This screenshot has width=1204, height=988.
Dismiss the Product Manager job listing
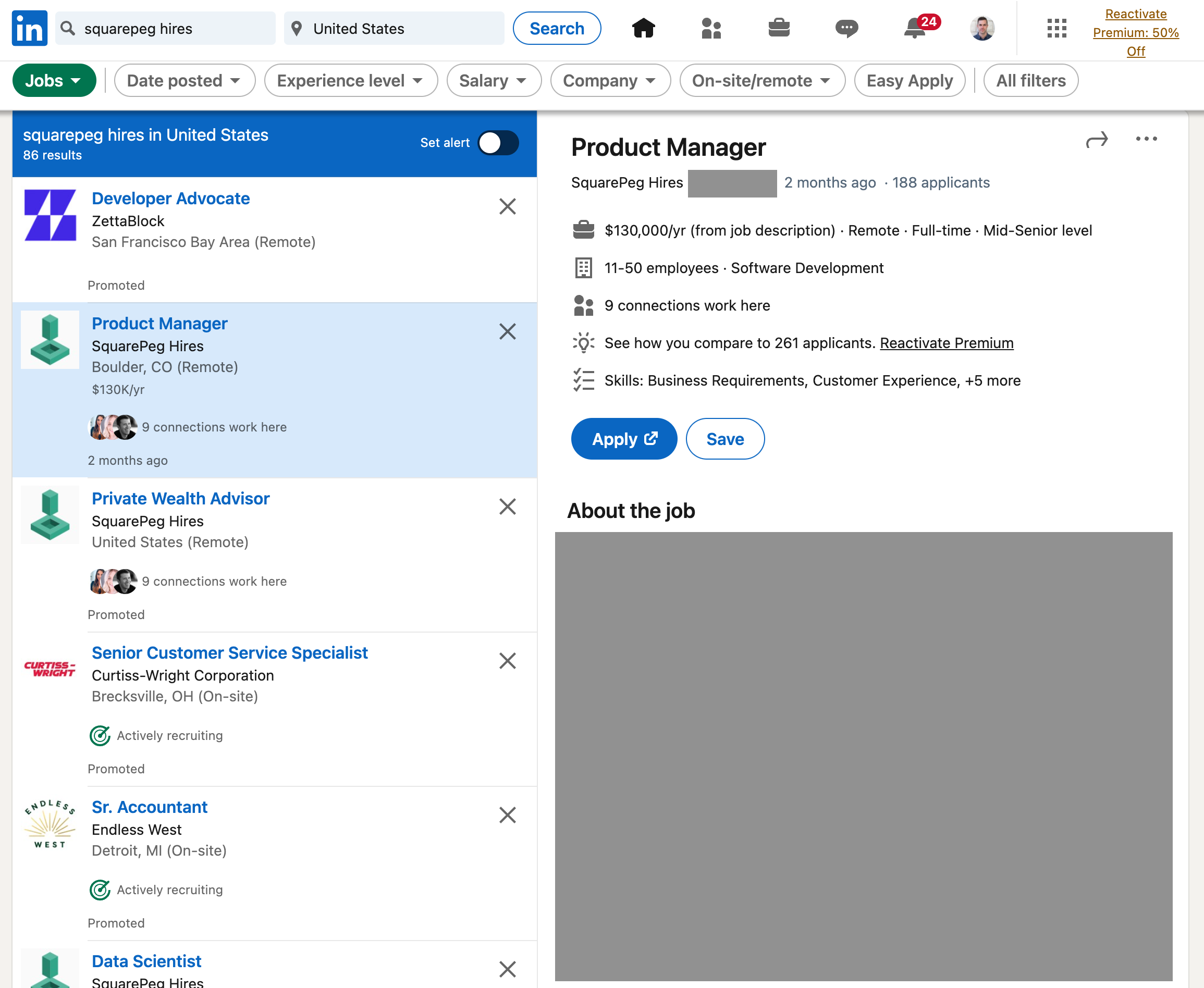point(507,331)
